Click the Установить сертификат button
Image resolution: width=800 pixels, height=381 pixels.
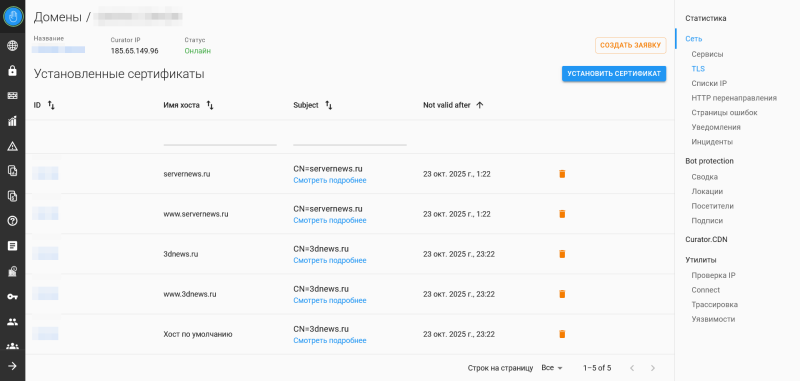pyautogui.click(x=614, y=74)
